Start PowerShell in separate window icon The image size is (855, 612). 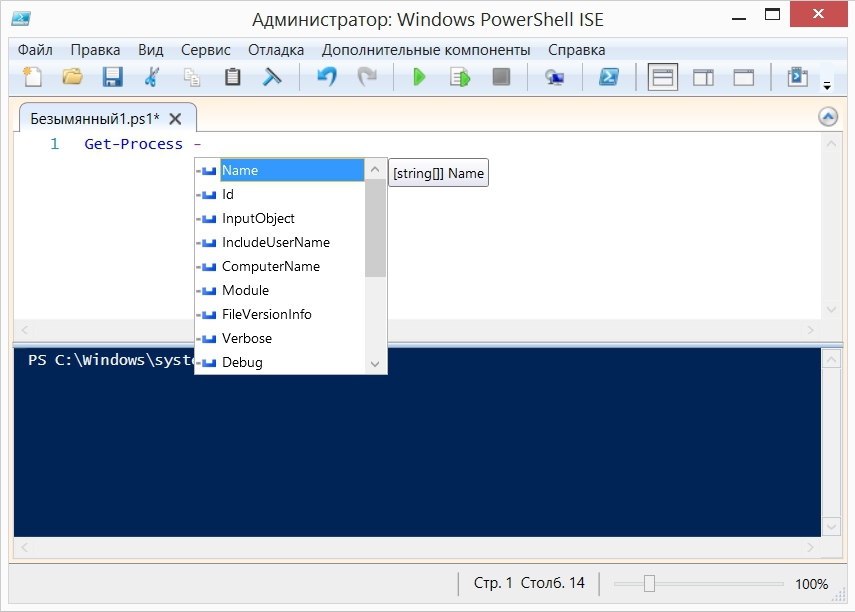click(609, 77)
